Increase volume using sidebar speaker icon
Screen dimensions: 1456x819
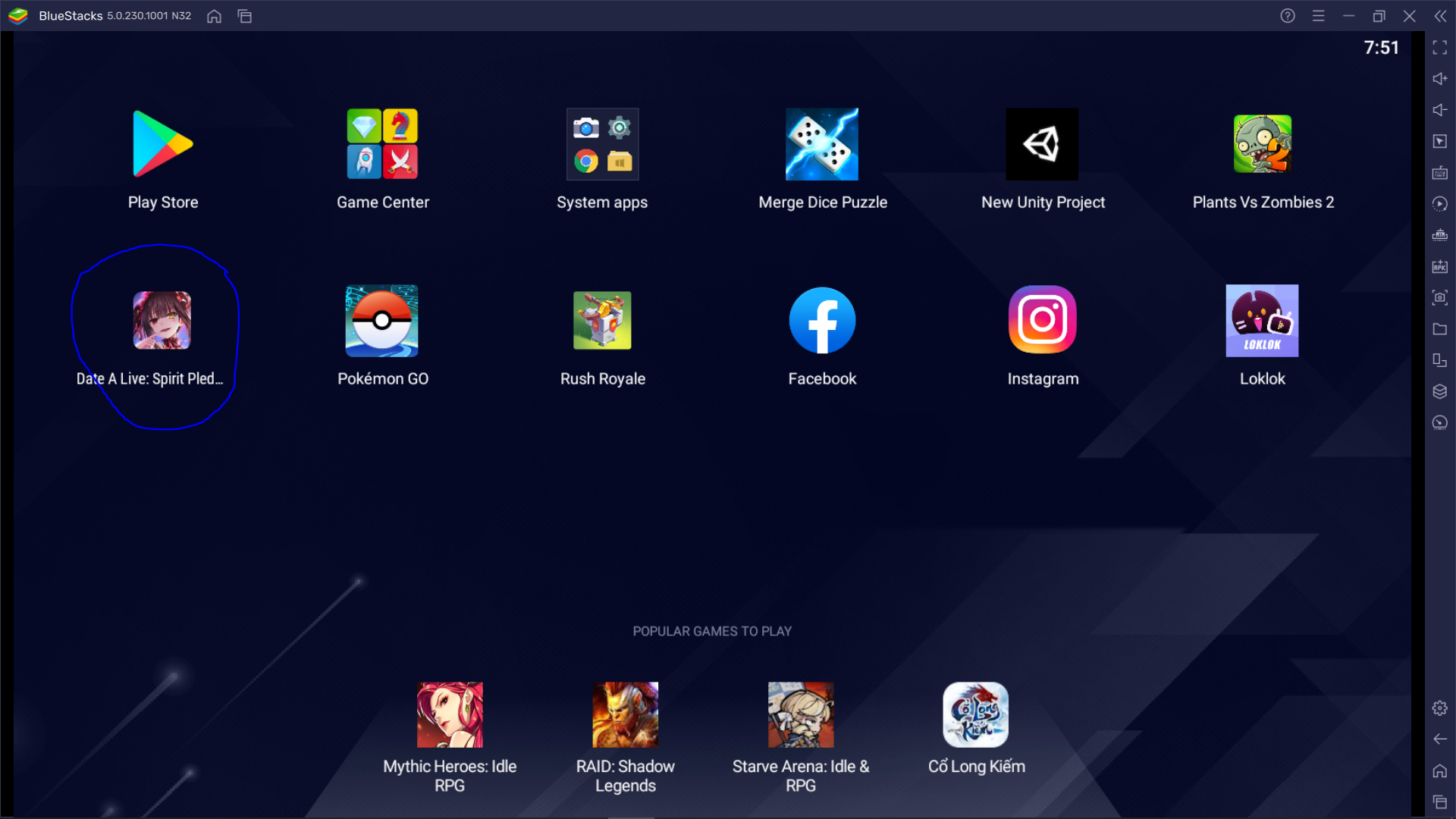(x=1440, y=79)
